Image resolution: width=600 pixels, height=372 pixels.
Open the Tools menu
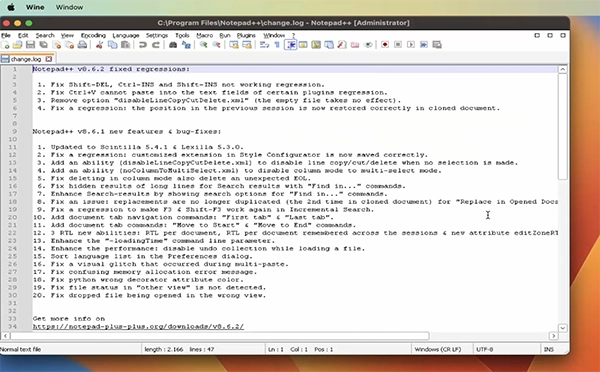[182, 36]
